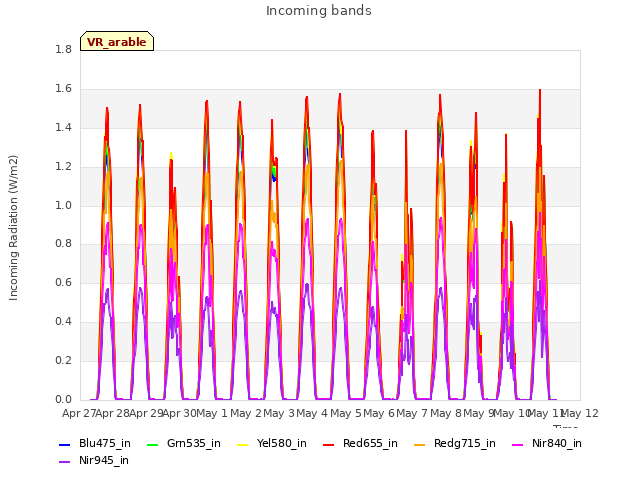Screen dimensions: 640x480
Task: Click the Nir945_in legend entry
Action: pos(94,461)
